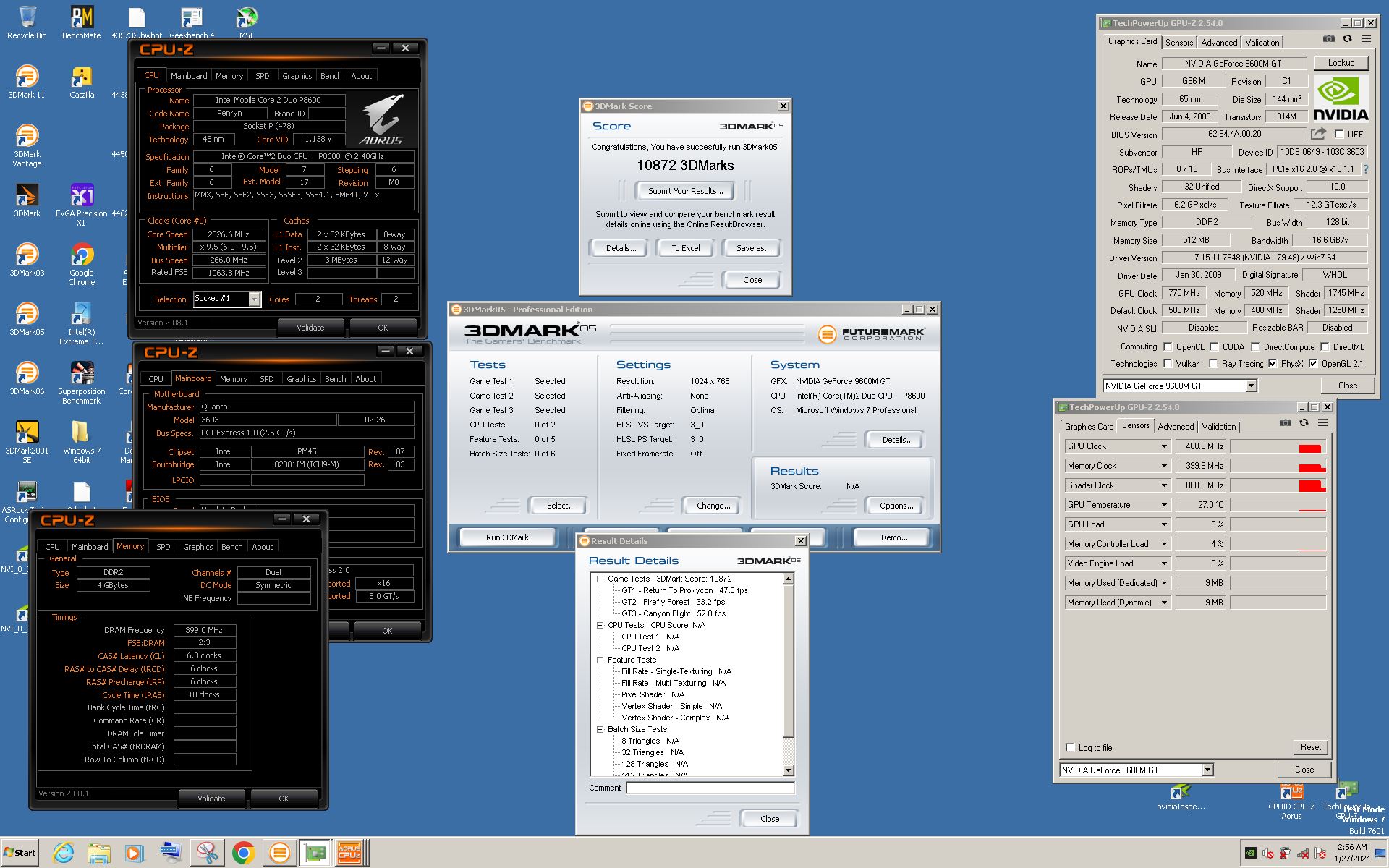Open the 3DMark05 desktop shortcut
1389x868 pixels.
(27, 318)
